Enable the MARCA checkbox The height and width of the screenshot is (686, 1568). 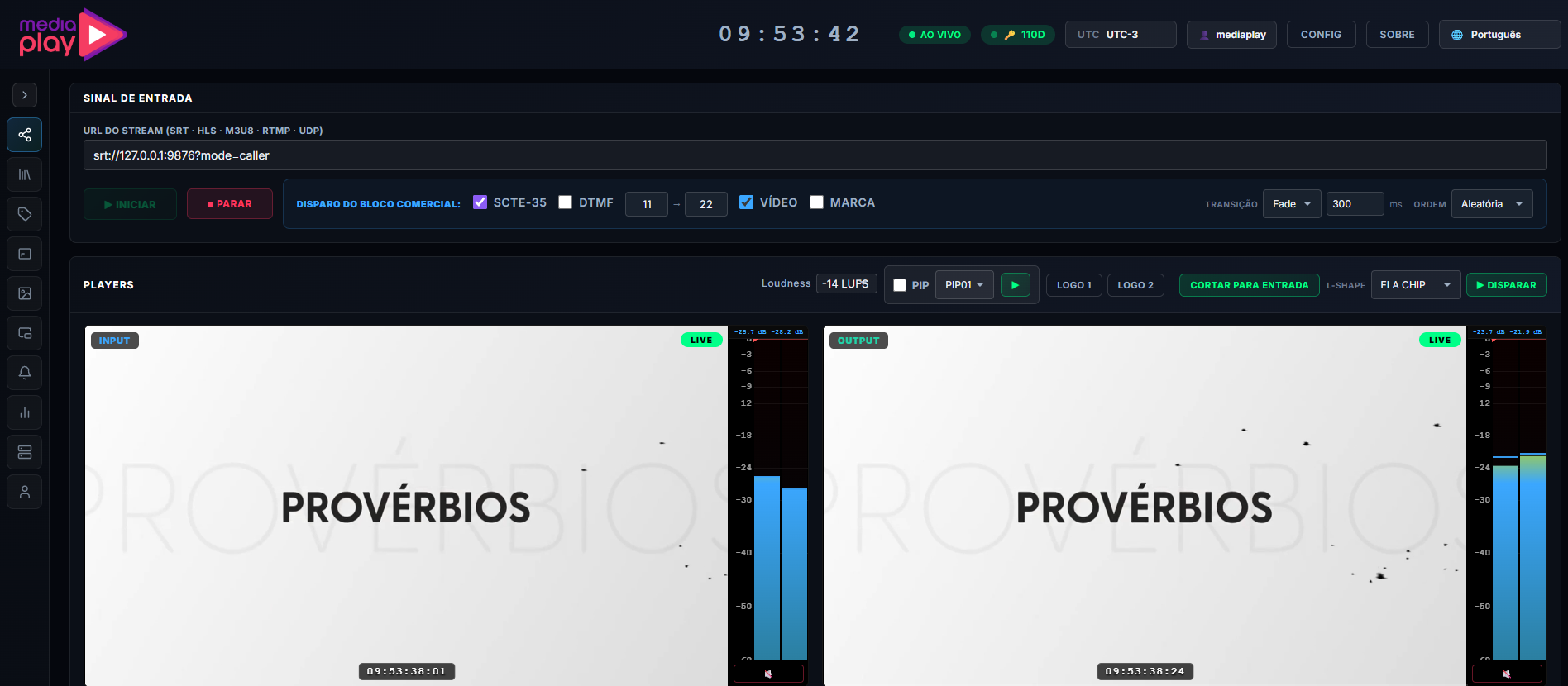coord(816,202)
